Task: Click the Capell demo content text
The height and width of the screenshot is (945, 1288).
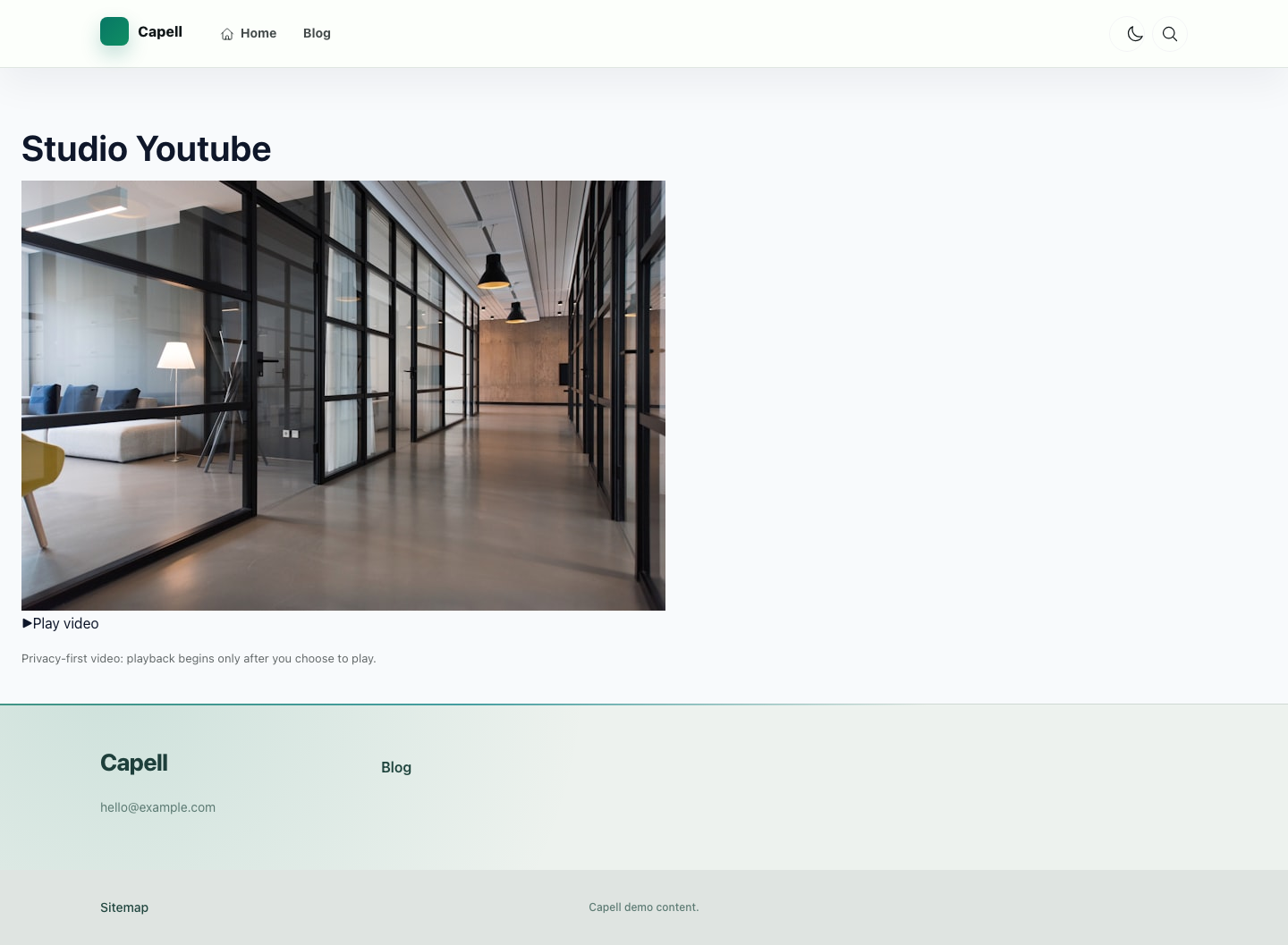Action: pyautogui.click(x=644, y=907)
